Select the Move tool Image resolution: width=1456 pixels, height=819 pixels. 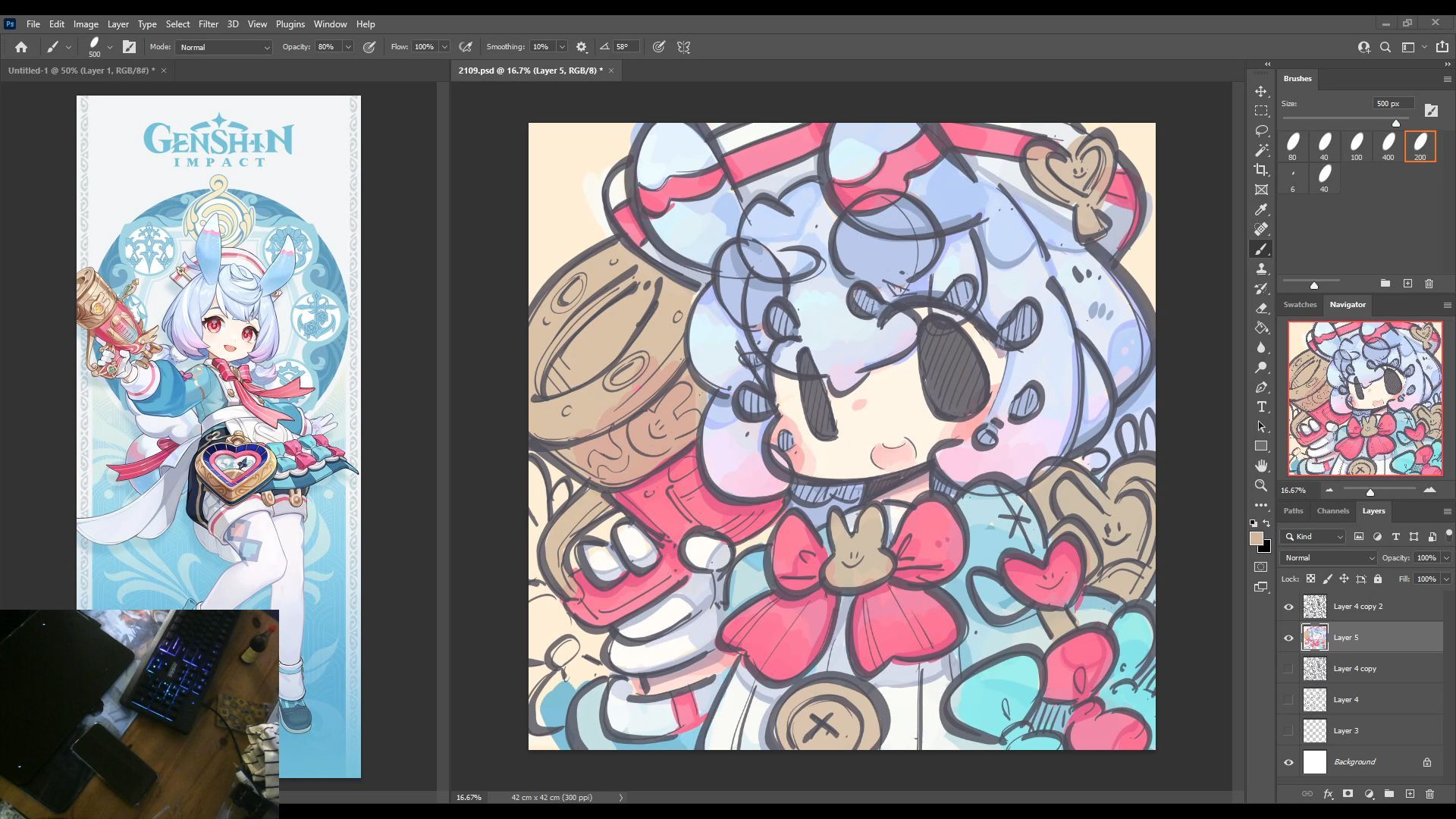tap(1261, 91)
